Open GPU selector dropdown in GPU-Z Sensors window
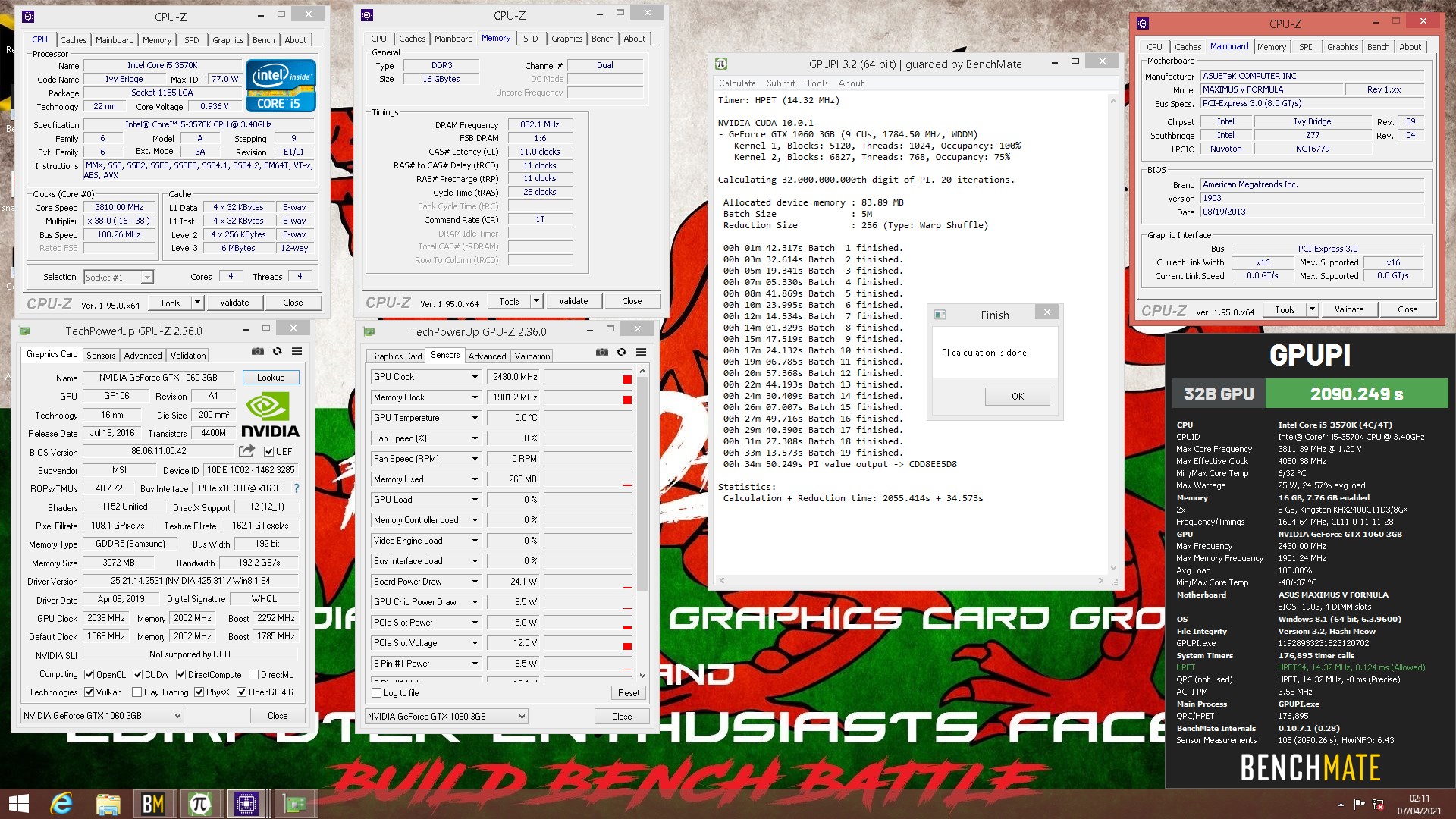1456x819 pixels. 446,717
